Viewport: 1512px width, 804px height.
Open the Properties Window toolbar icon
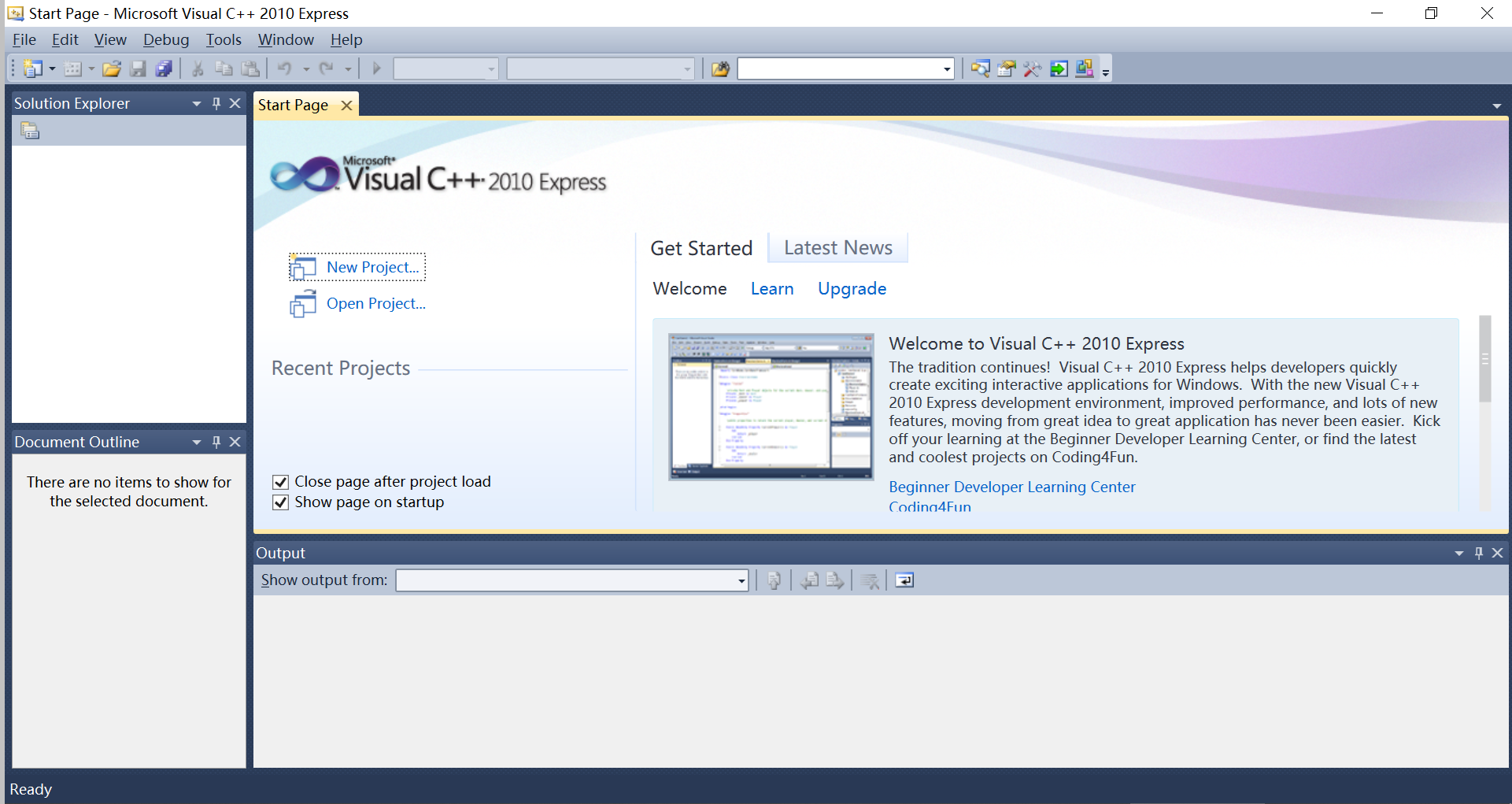(1006, 69)
